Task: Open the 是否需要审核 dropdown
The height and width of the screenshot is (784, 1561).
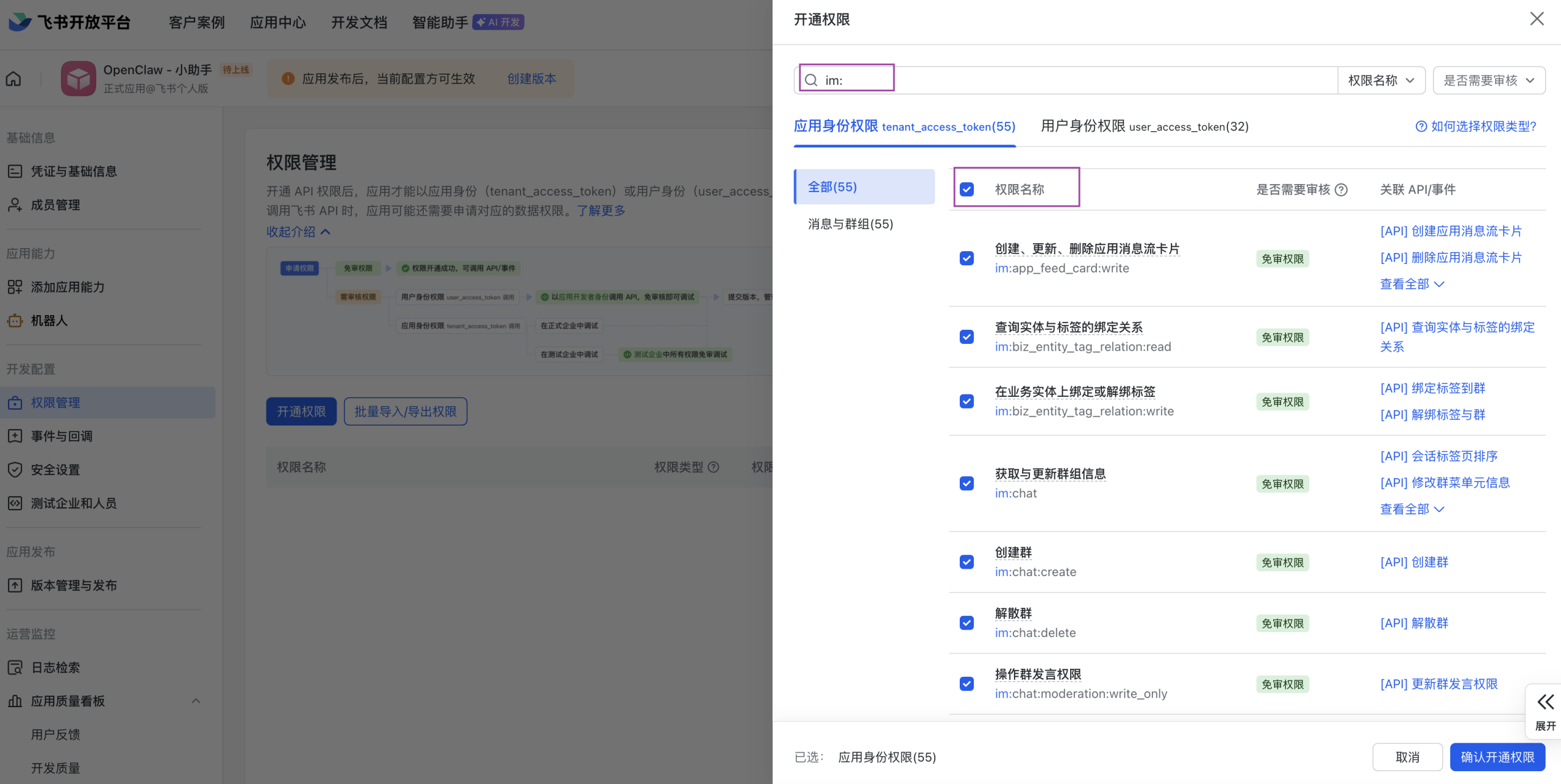Action: 1488,80
